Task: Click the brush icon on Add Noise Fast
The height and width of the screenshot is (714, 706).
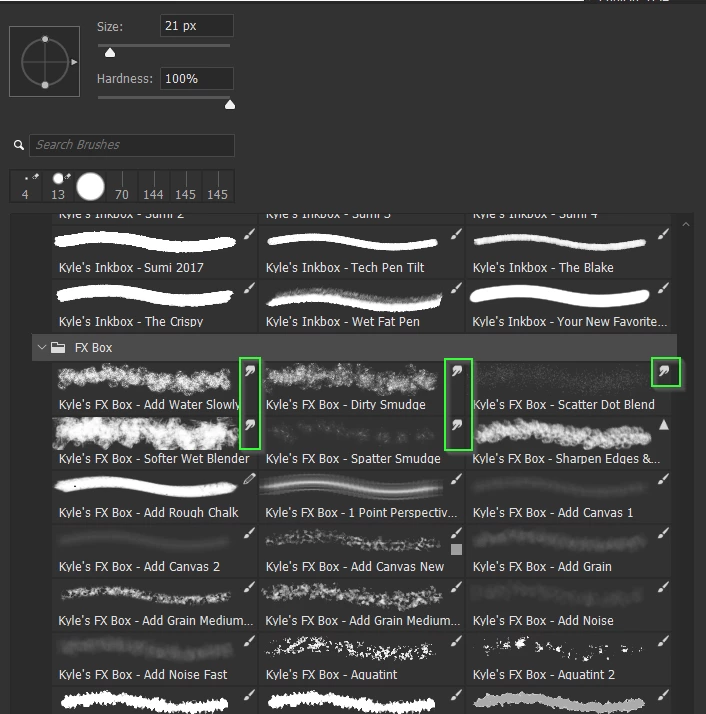Action: pos(250,641)
